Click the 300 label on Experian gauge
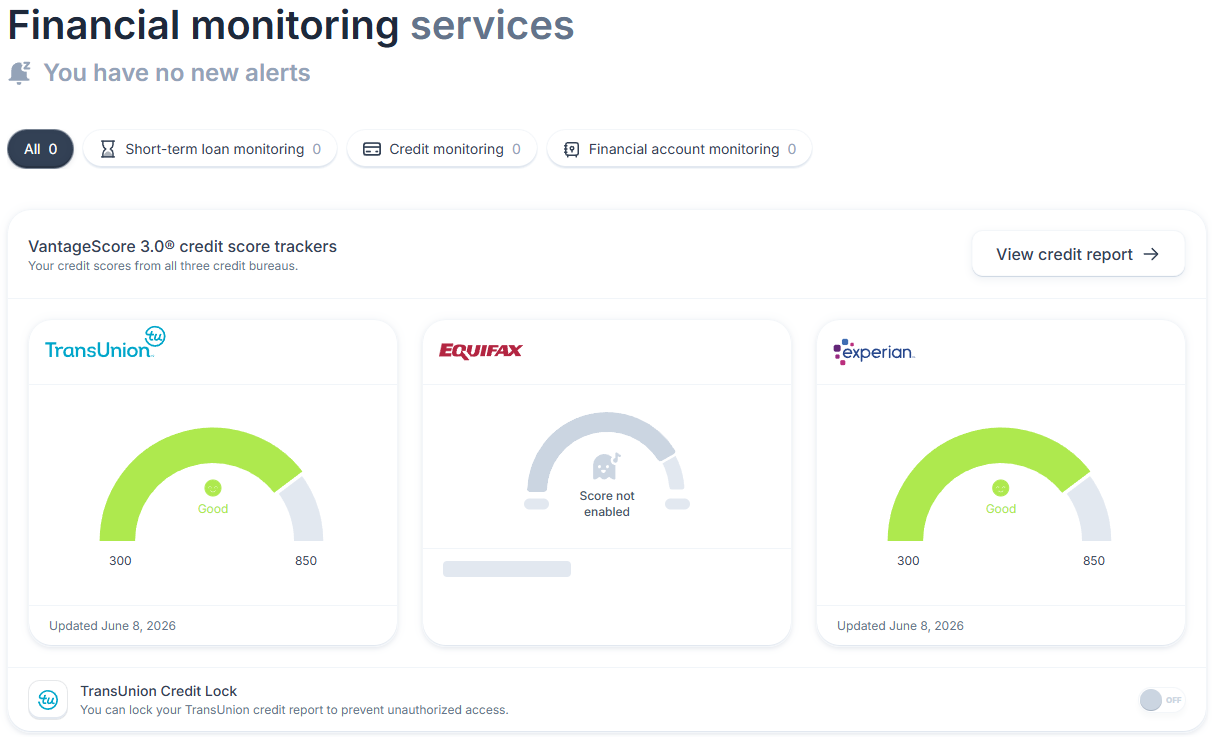Screen dimensions: 1212x737 point(908,561)
